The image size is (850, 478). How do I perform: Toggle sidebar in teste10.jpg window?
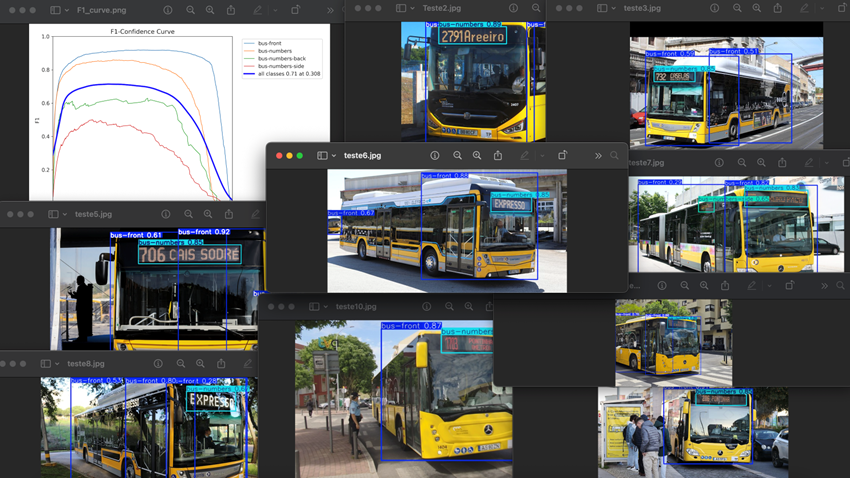[314, 307]
